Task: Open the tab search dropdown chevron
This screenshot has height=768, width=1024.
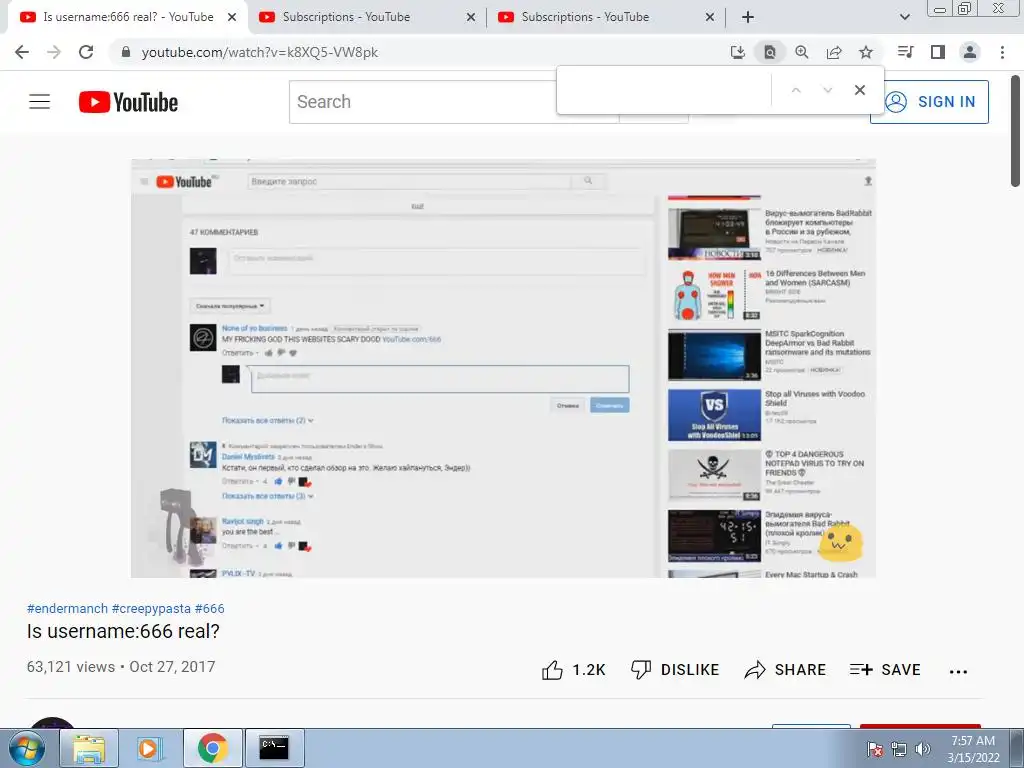Action: tap(904, 17)
